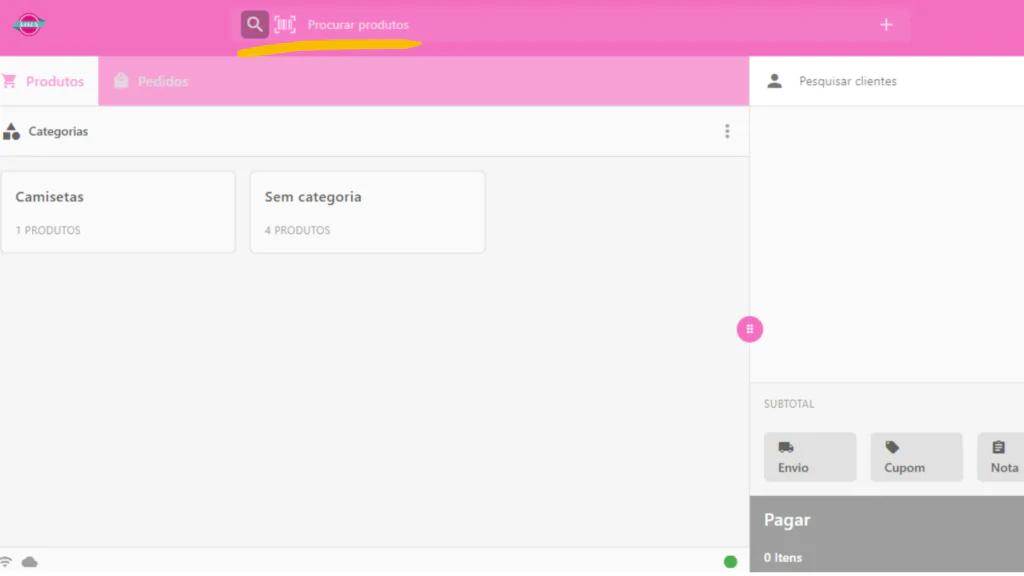The image size is (1024, 576).
Task: Switch to the Pedidos tab
Action: tap(151, 81)
